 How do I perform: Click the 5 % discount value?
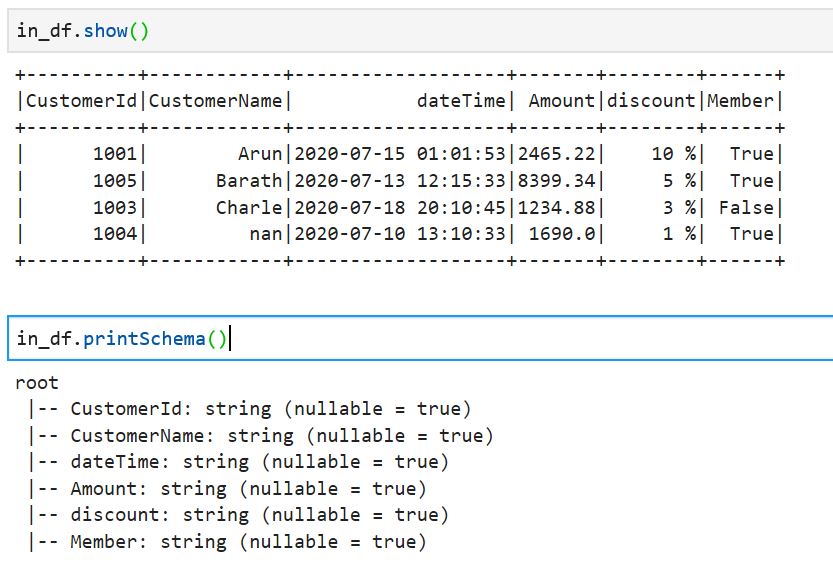[679, 181]
